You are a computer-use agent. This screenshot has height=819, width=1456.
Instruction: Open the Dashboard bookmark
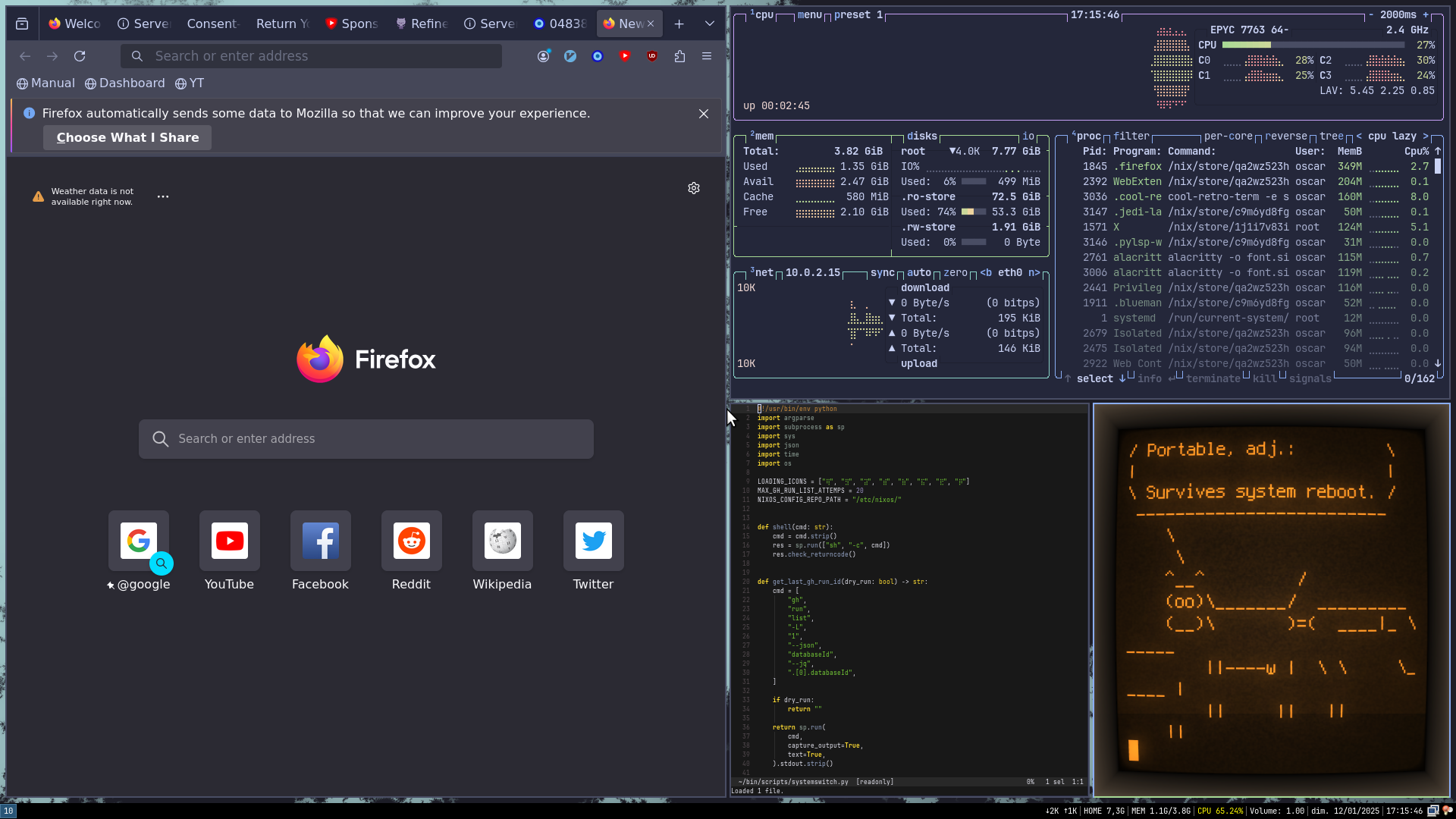(x=125, y=83)
